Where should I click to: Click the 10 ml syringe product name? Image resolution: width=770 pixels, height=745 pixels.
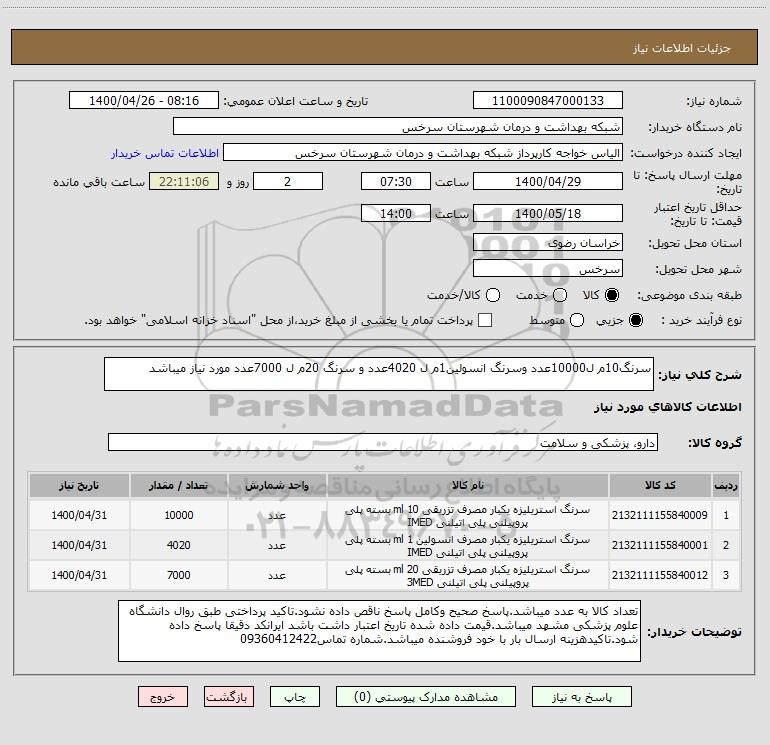point(468,516)
